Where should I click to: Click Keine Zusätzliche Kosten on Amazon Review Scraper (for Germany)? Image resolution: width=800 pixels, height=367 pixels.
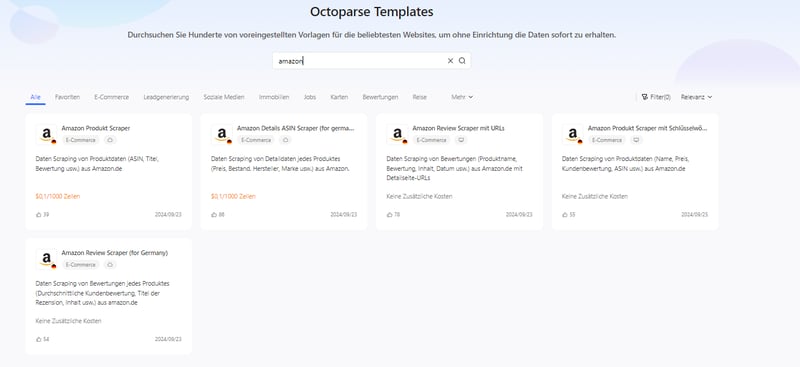68,321
